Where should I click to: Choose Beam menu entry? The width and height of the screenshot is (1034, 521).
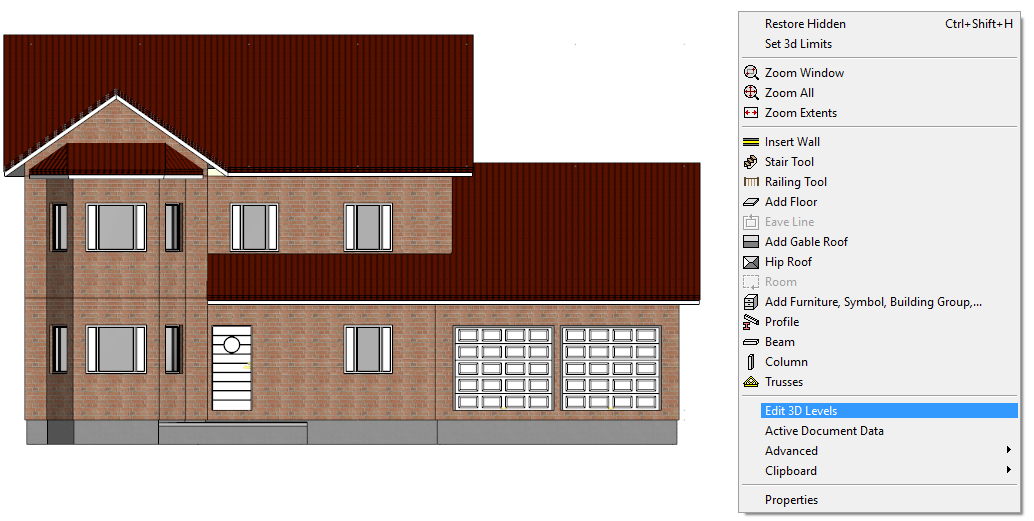pos(779,342)
